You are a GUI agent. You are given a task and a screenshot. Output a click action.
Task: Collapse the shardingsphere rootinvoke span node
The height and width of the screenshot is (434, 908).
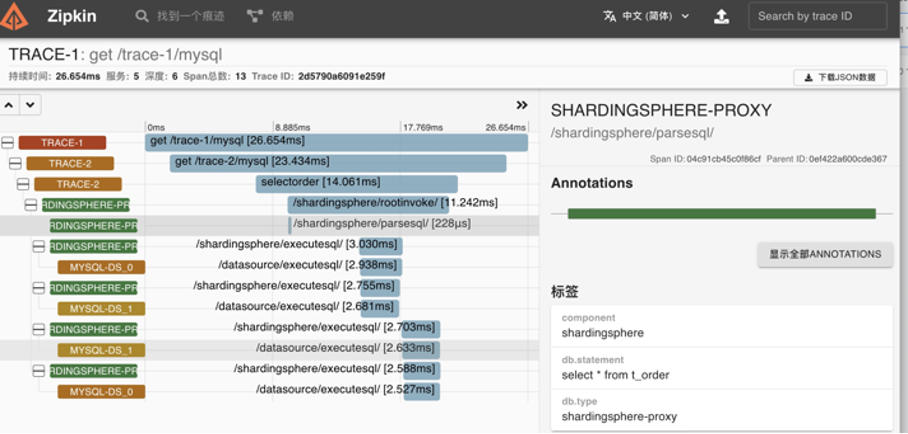pos(30,204)
